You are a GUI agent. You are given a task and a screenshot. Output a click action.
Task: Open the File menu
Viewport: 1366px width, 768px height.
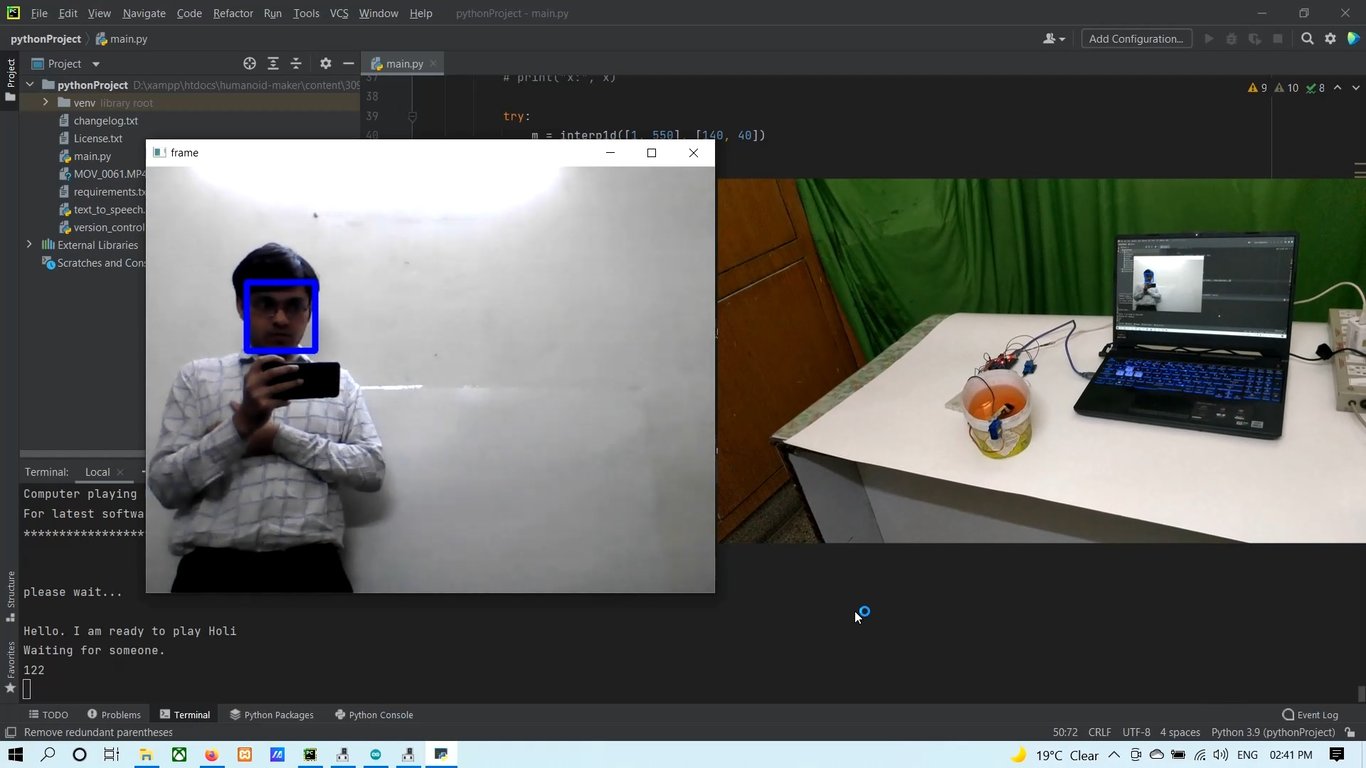[39, 13]
